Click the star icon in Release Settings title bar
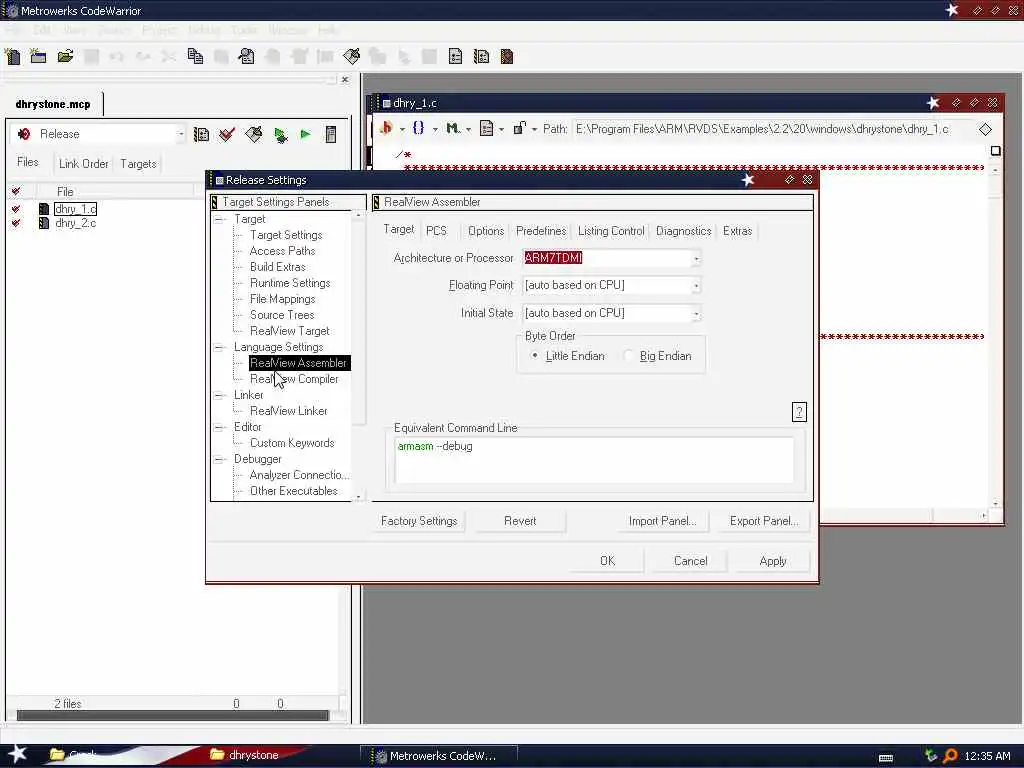1024x768 pixels. (748, 180)
